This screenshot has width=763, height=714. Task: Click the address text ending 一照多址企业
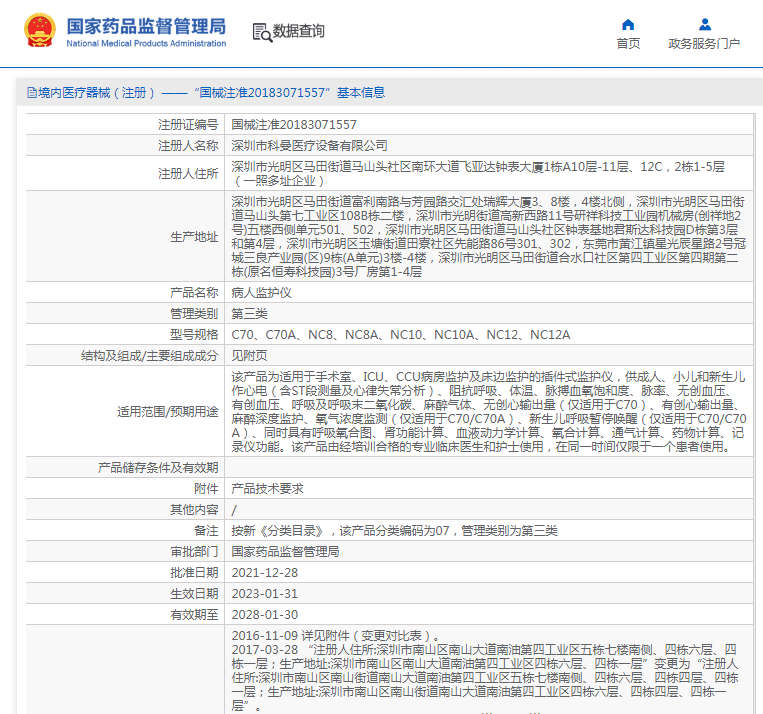click(x=478, y=174)
